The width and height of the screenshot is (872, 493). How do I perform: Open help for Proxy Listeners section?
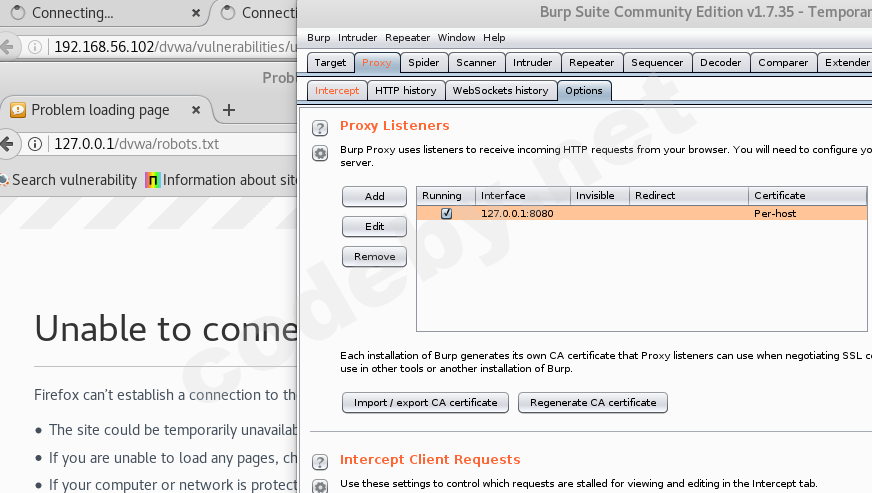pos(320,128)
